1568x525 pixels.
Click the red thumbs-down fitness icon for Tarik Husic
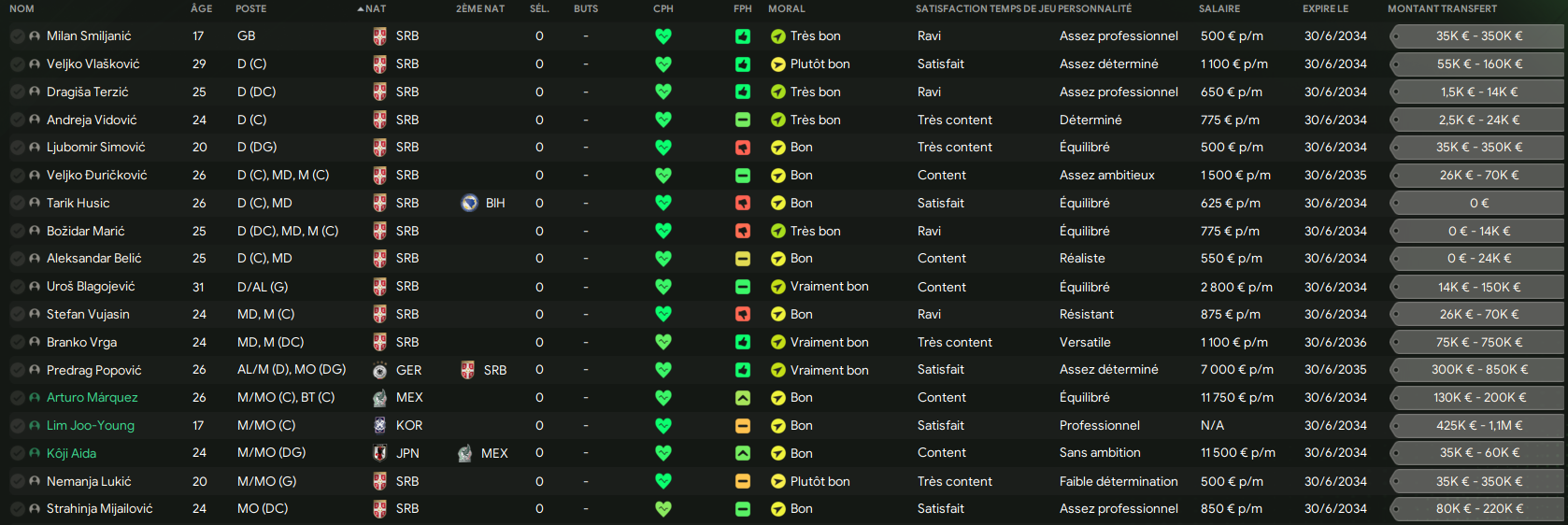[x=743, y=204]
